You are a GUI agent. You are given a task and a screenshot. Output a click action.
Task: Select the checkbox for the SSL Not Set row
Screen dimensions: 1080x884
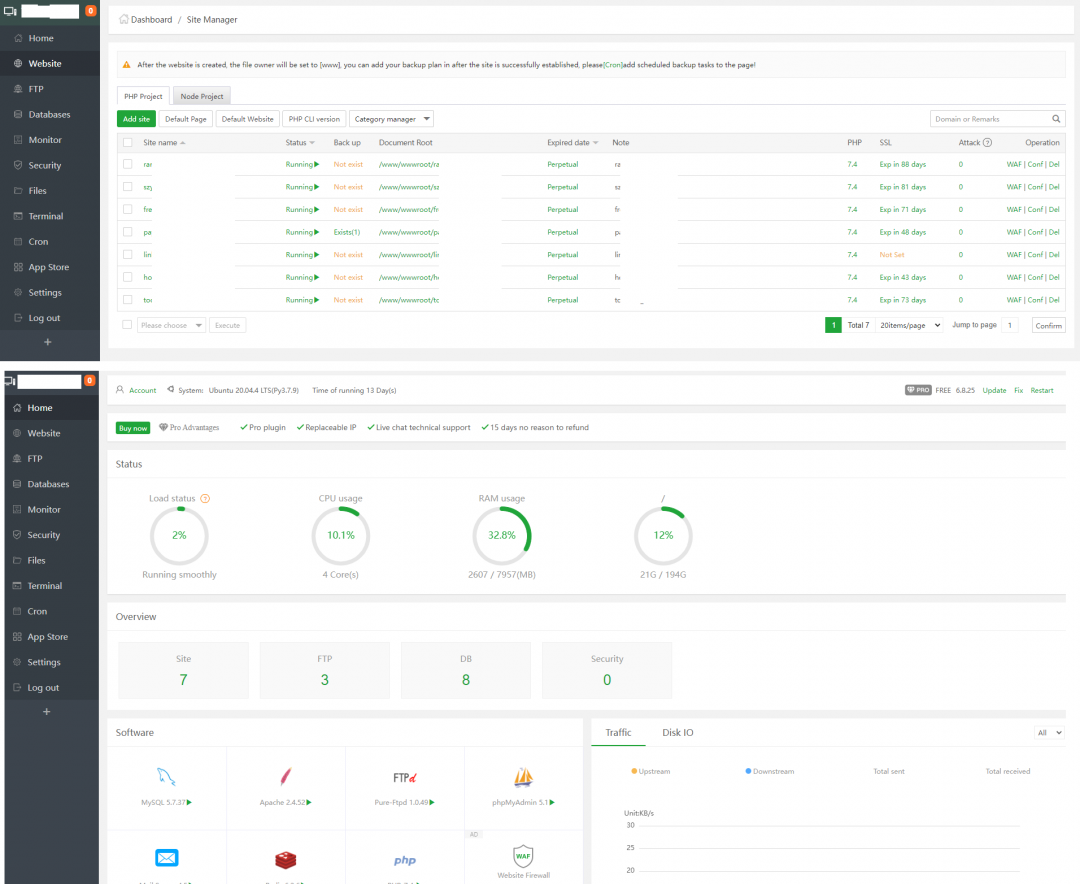tap(127, 255)
